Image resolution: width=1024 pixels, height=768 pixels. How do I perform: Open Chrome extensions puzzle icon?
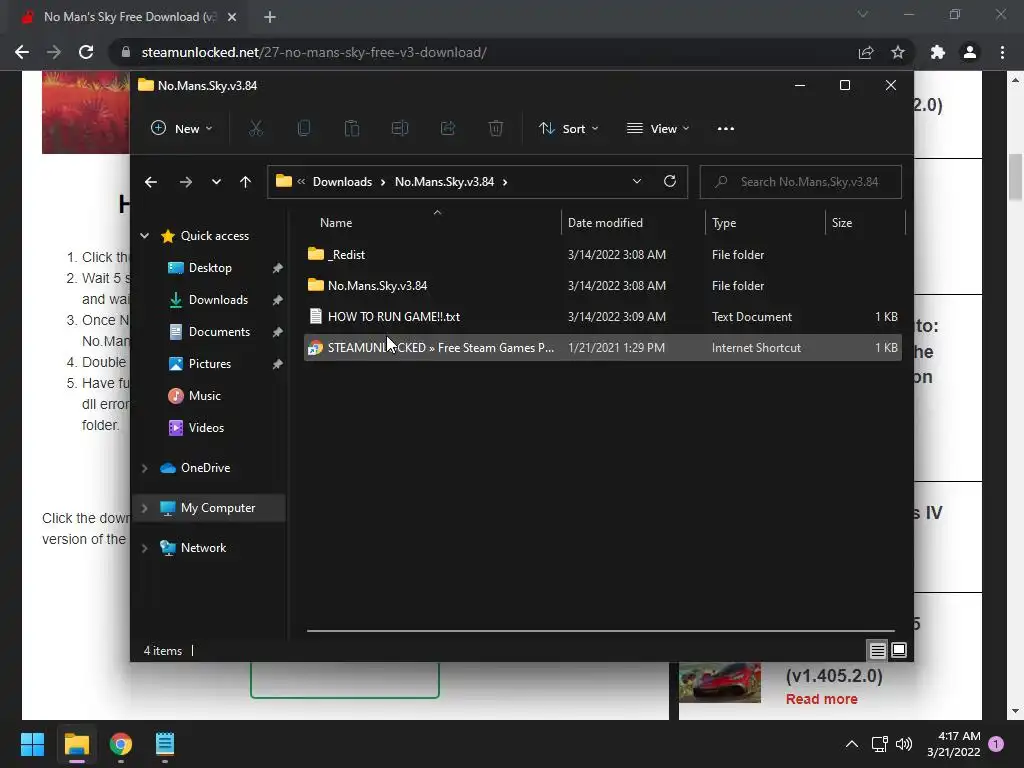tap(938, 52)
